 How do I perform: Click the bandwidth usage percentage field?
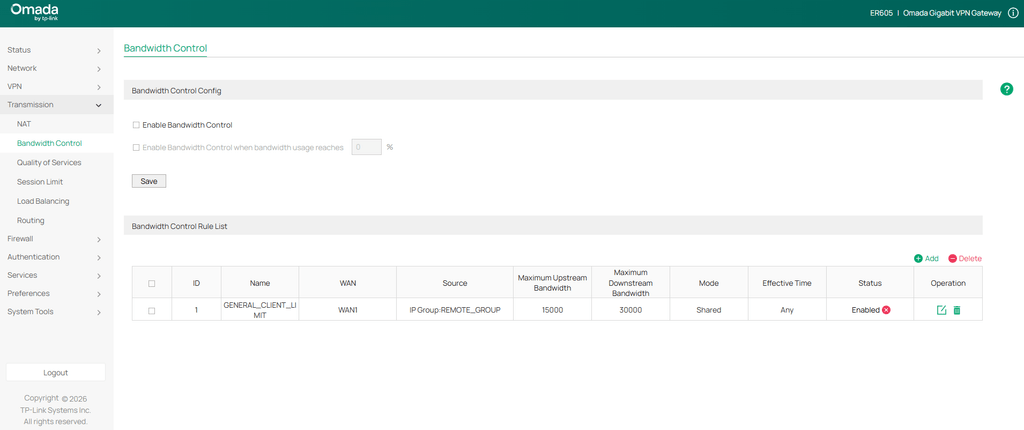pyautogui.click(x=366, y=147)
